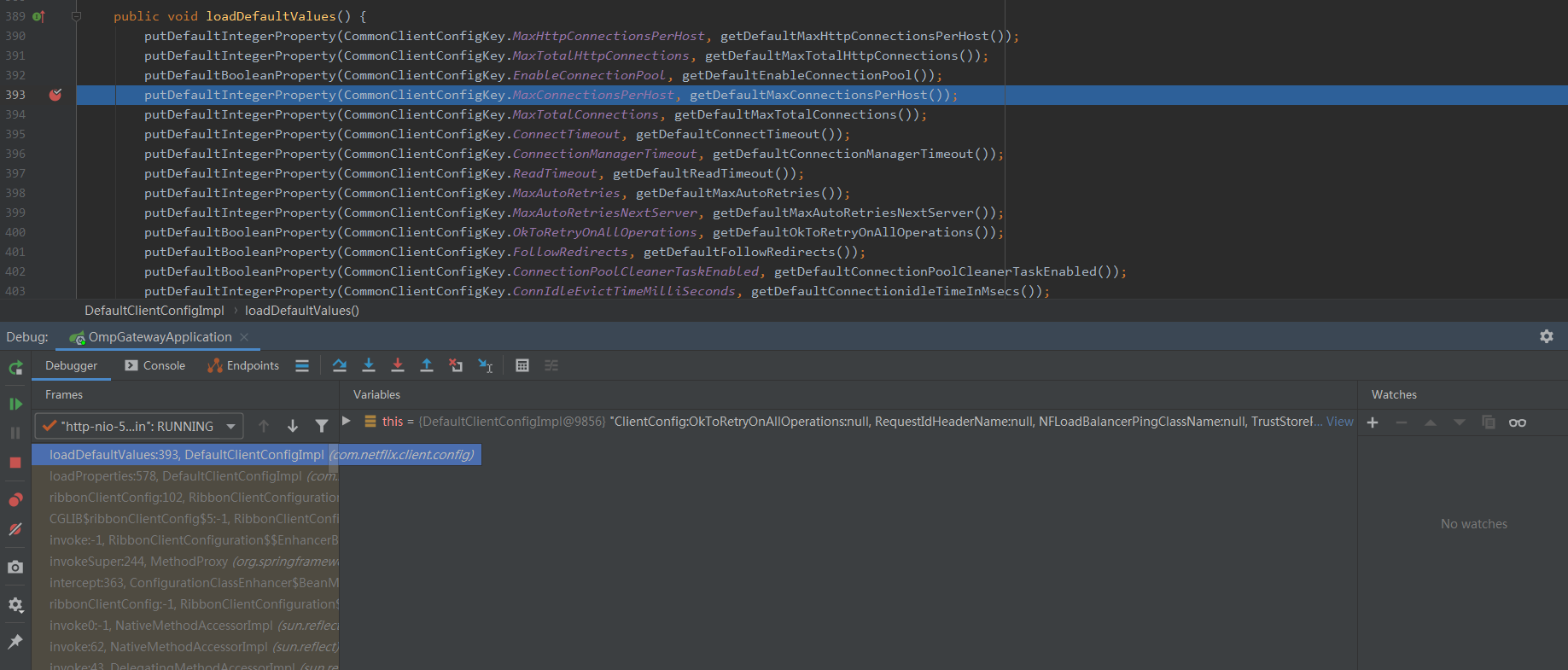The height and width of the screenshot is (670, 1568).
Task: Move watch down with triangle icon
Action: 1460,422
